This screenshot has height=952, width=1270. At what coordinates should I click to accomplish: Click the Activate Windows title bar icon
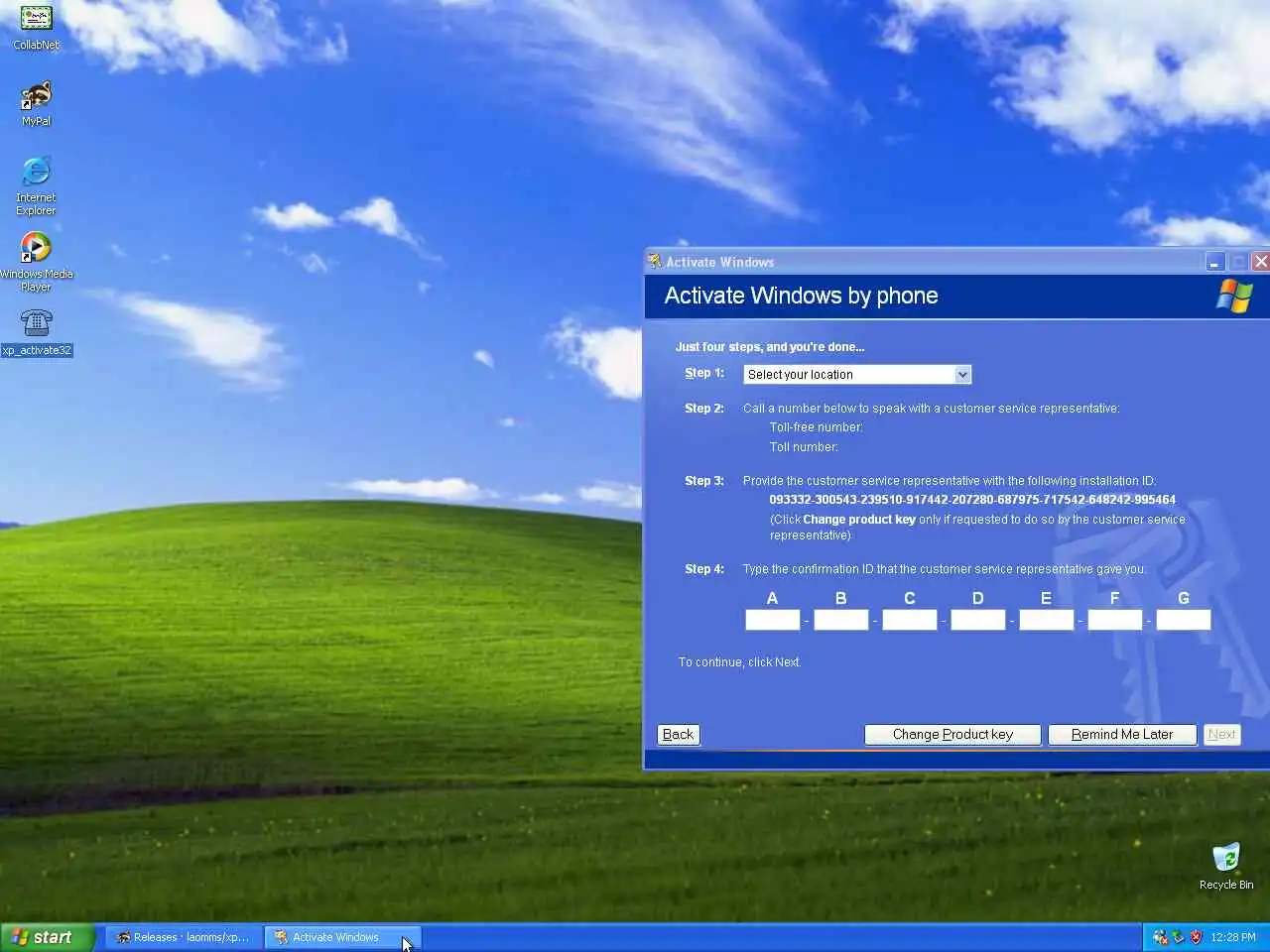[x=655, y=262]
